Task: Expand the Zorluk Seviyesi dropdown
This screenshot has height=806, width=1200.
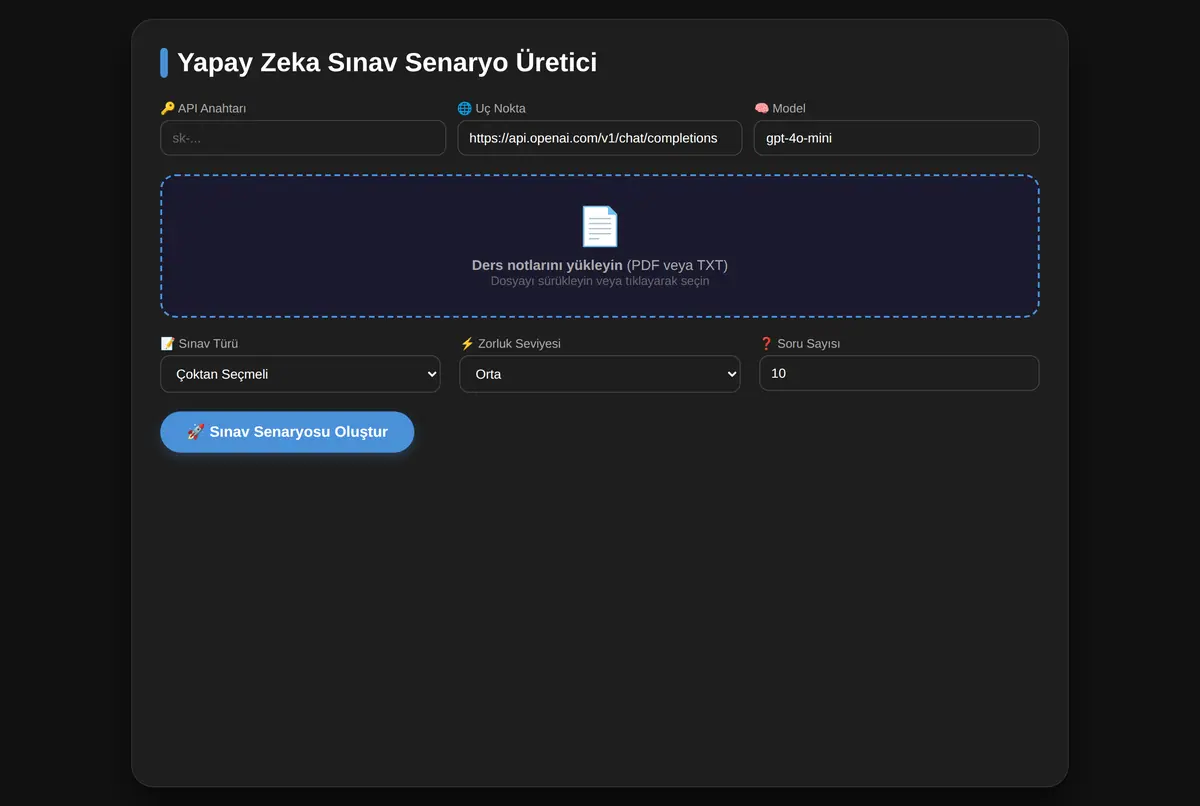Action: [600, 374]
